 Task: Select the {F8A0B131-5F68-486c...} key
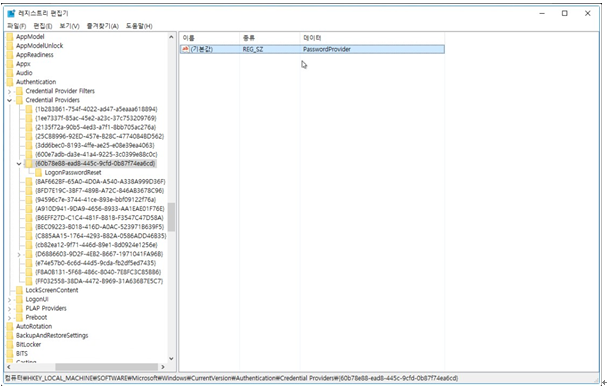point(98,272)
